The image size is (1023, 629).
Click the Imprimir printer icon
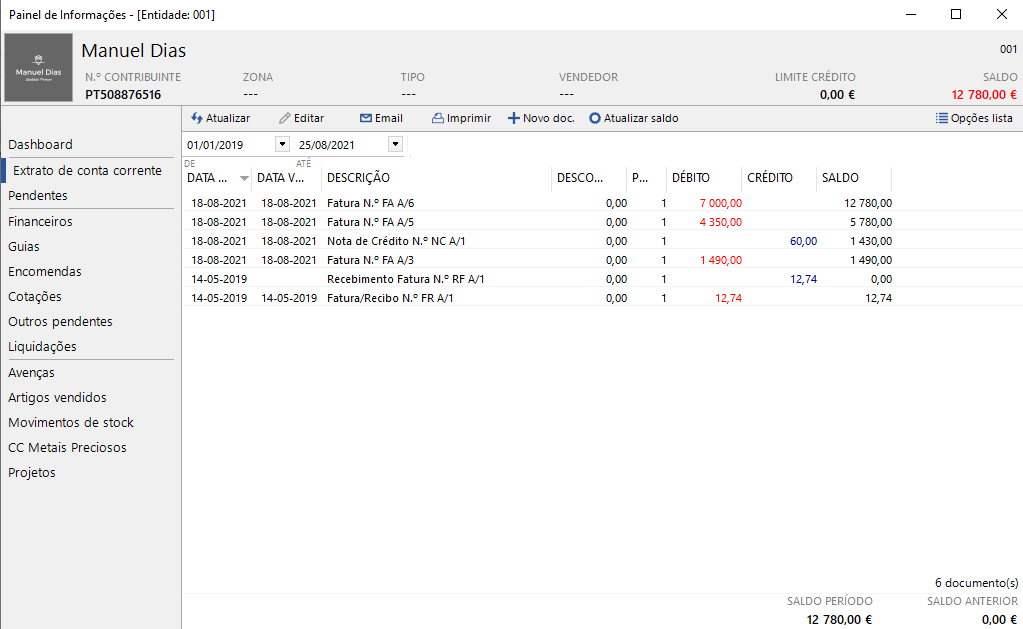[438, 118]
